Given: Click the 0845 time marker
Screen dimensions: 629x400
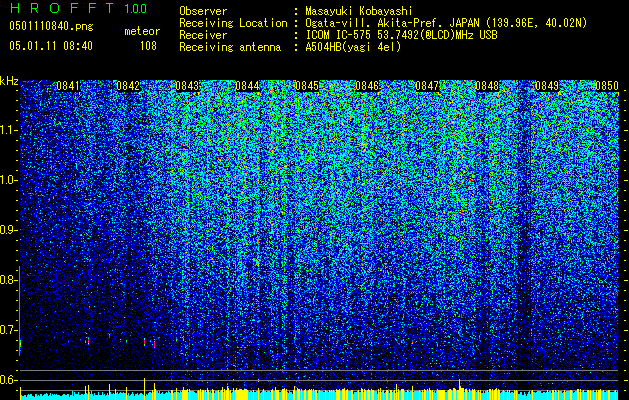Looking at the screenshot, I should pos(307,86).
